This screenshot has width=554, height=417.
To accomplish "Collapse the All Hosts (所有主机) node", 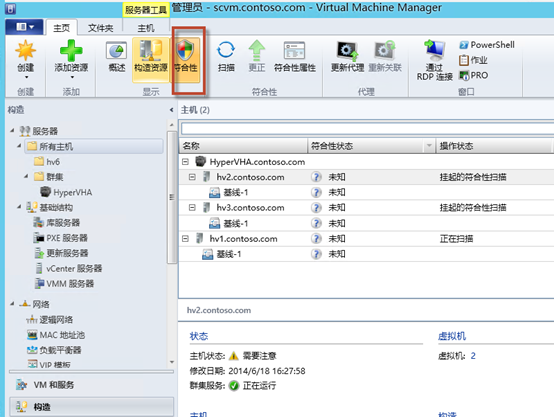I will click(19, 146).
